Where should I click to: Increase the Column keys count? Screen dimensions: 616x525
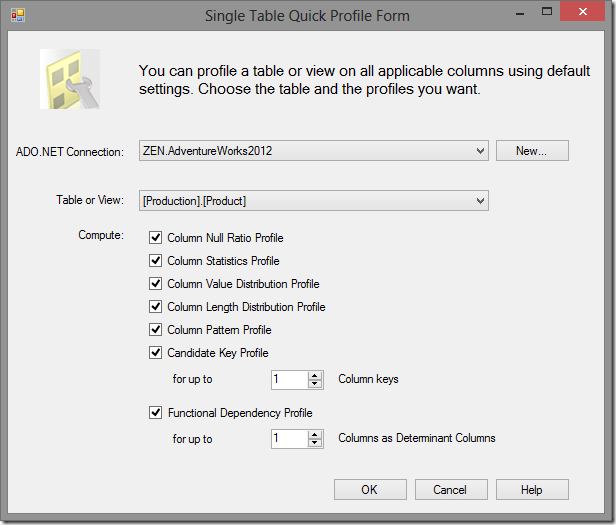[315, 376]
